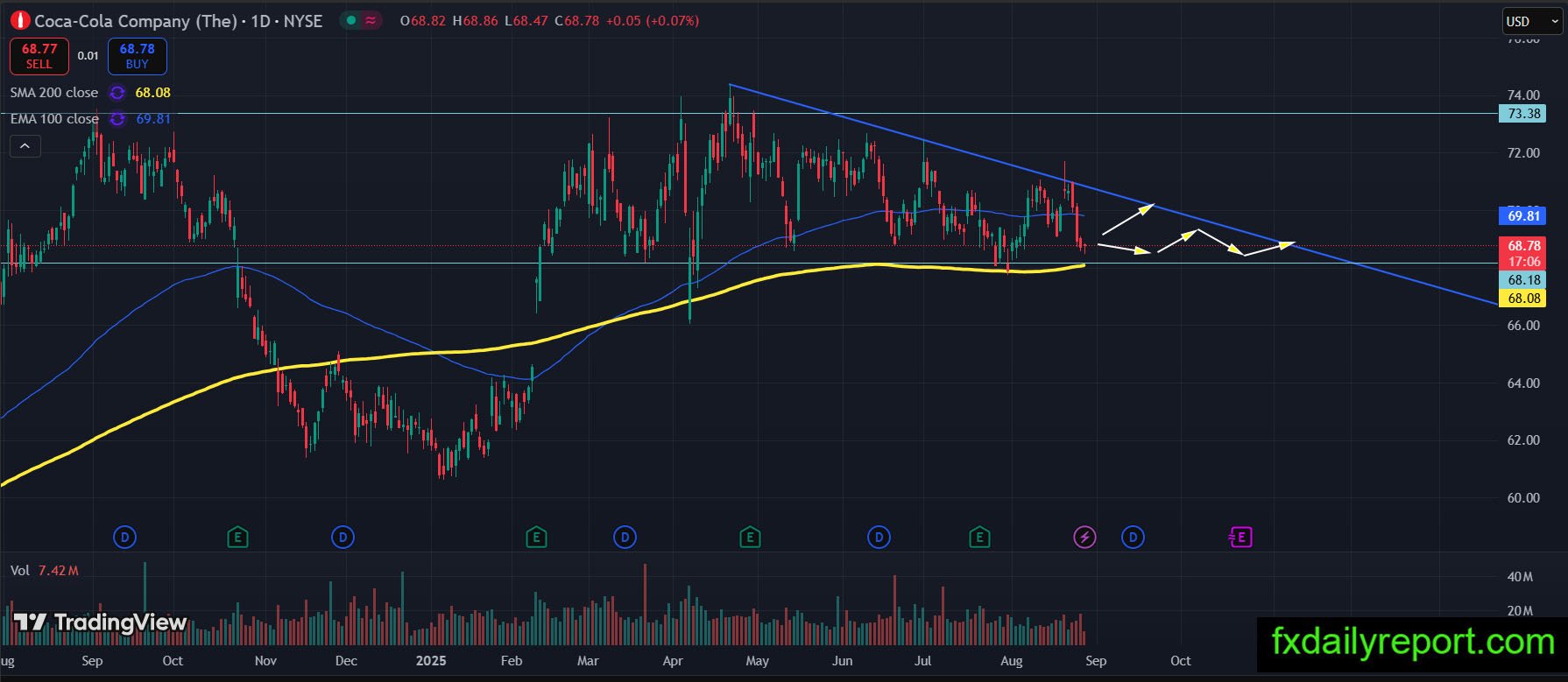Screen dimensions: 1568x682
Task: Click the SELL button at 68.77
Action: tap(39, 56)
